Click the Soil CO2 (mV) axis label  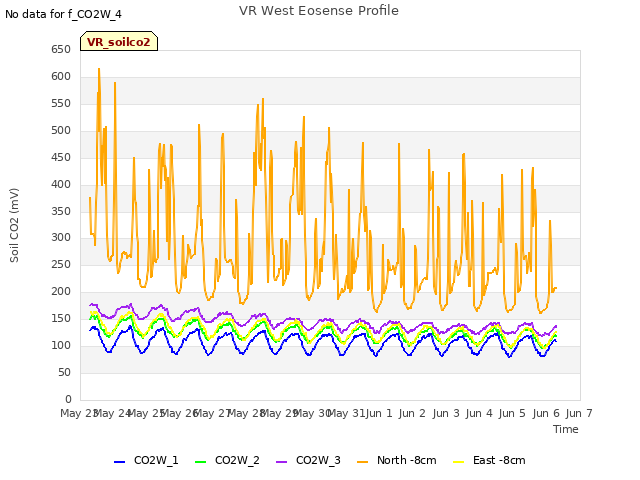point(14,225)
